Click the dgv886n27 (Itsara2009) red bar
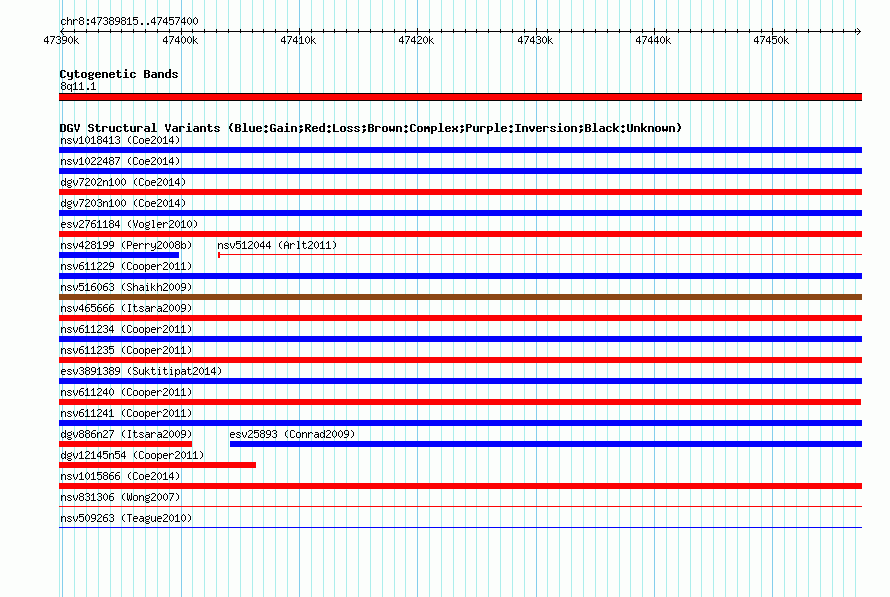The width and height of the screenshot is (890, 597). (125, 444)
